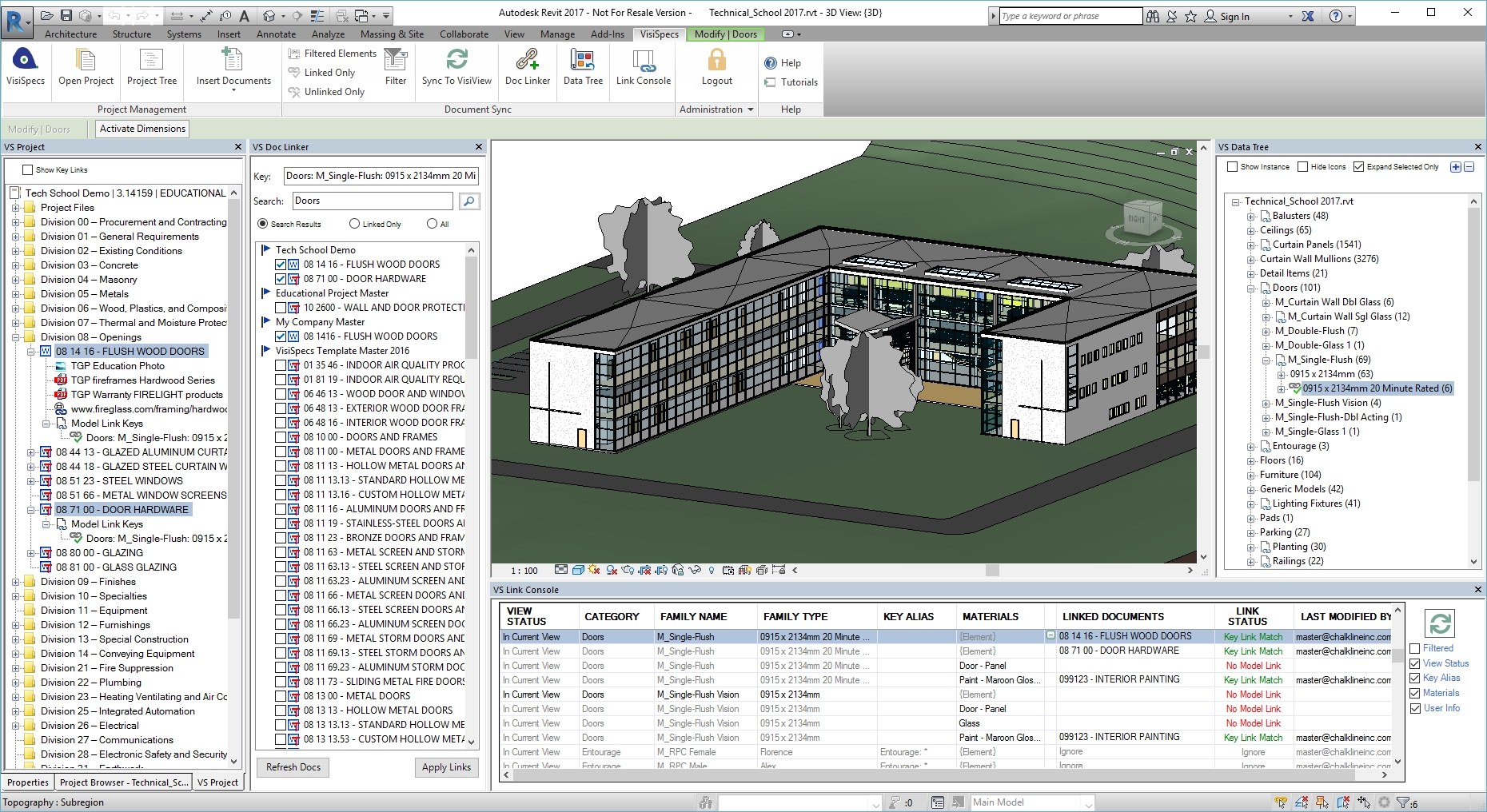Uncheck Expand Selected Only option
The height and width of the screenshot is (812, 1487).
coord(1359,167)
